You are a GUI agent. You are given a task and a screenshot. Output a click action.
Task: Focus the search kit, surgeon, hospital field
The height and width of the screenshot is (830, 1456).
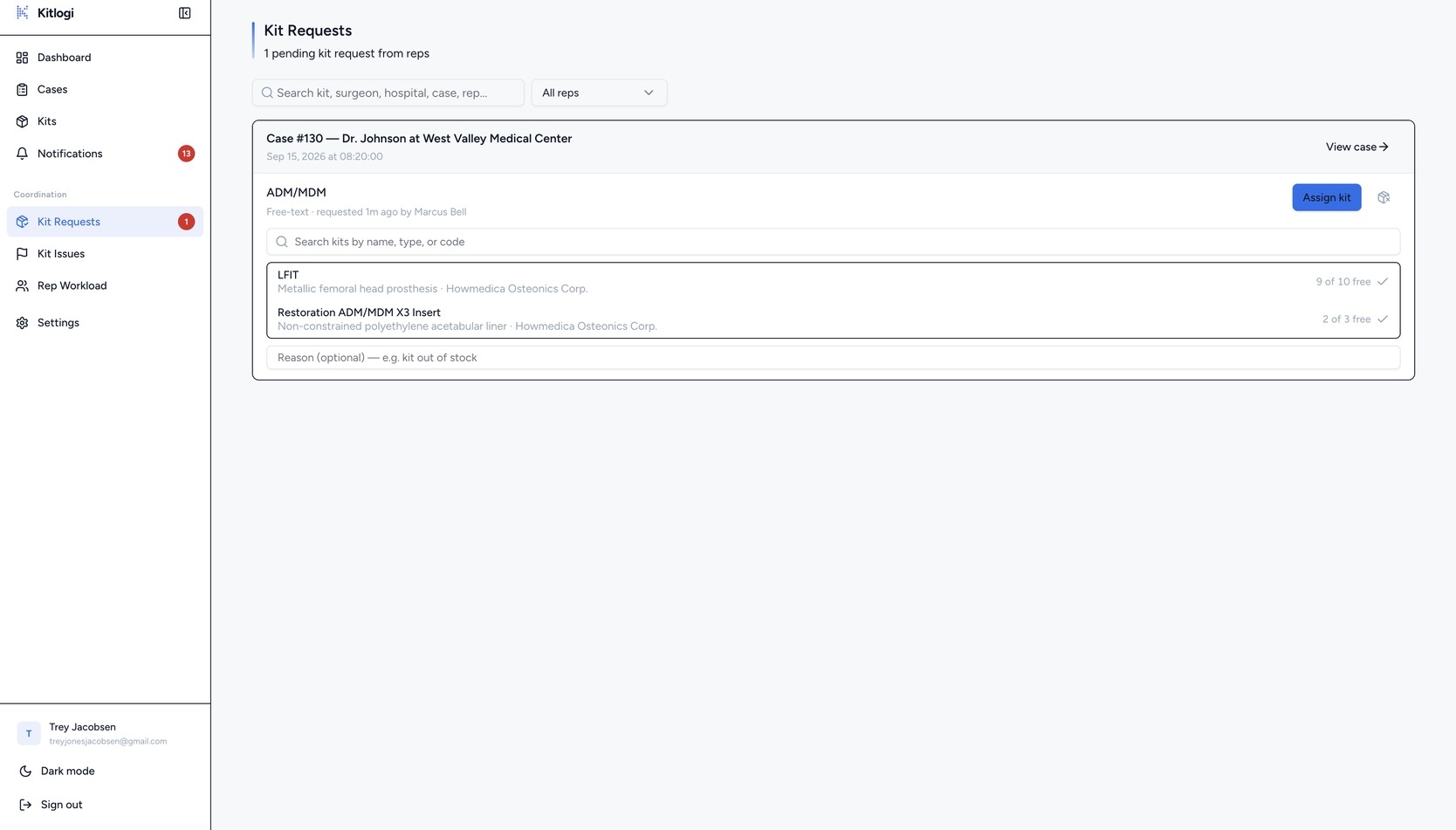[x=388, y=93]
